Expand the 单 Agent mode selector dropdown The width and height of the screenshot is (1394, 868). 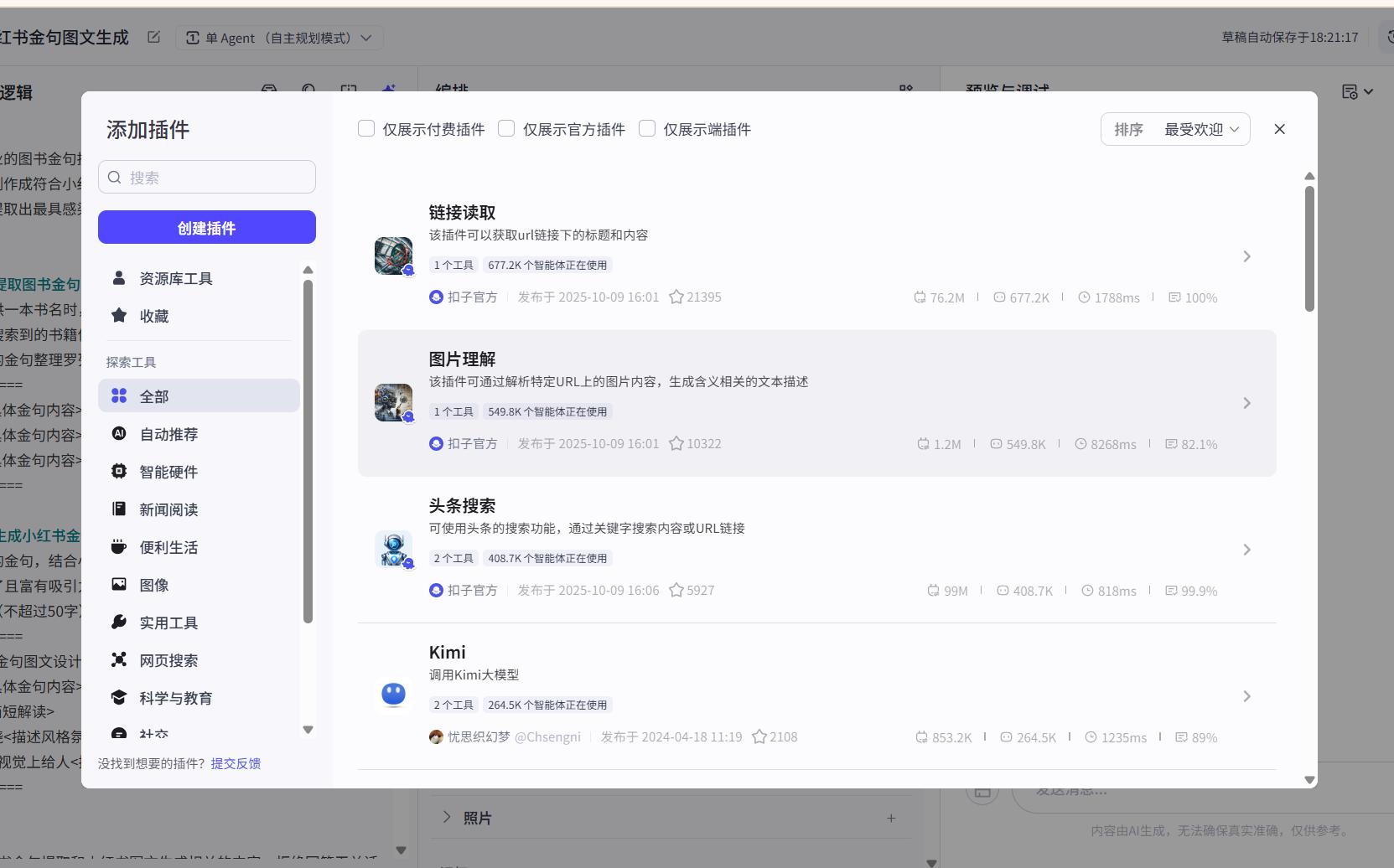[x=367, y=38]
